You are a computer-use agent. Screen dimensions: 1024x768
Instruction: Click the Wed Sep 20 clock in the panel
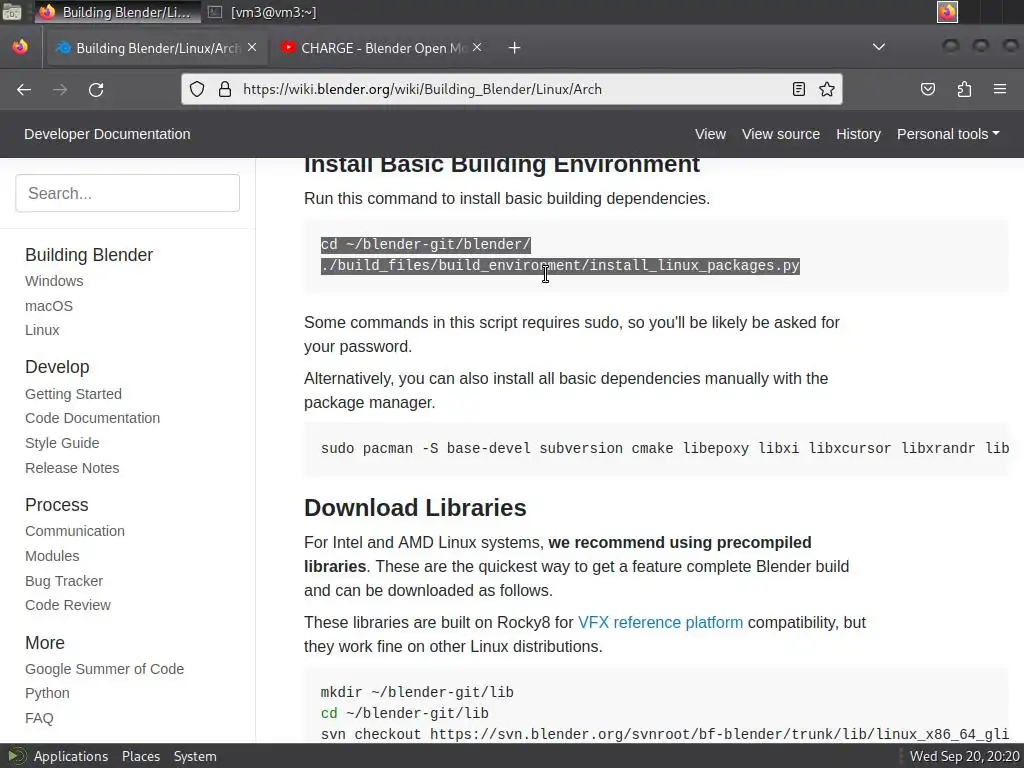point(965,756)
